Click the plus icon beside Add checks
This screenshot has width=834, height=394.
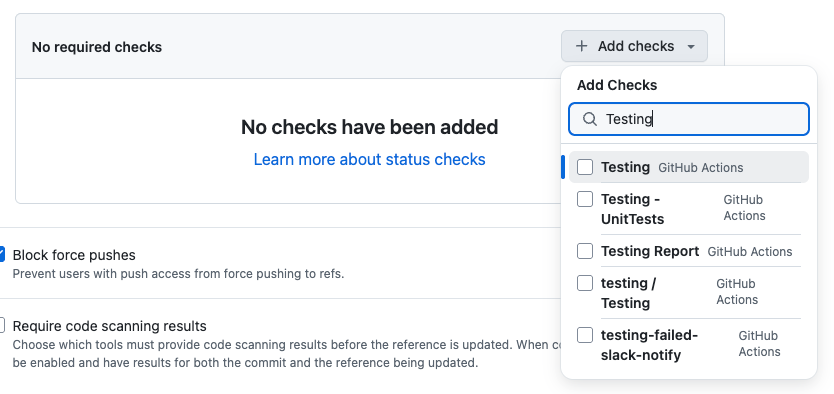coord(581,46)
